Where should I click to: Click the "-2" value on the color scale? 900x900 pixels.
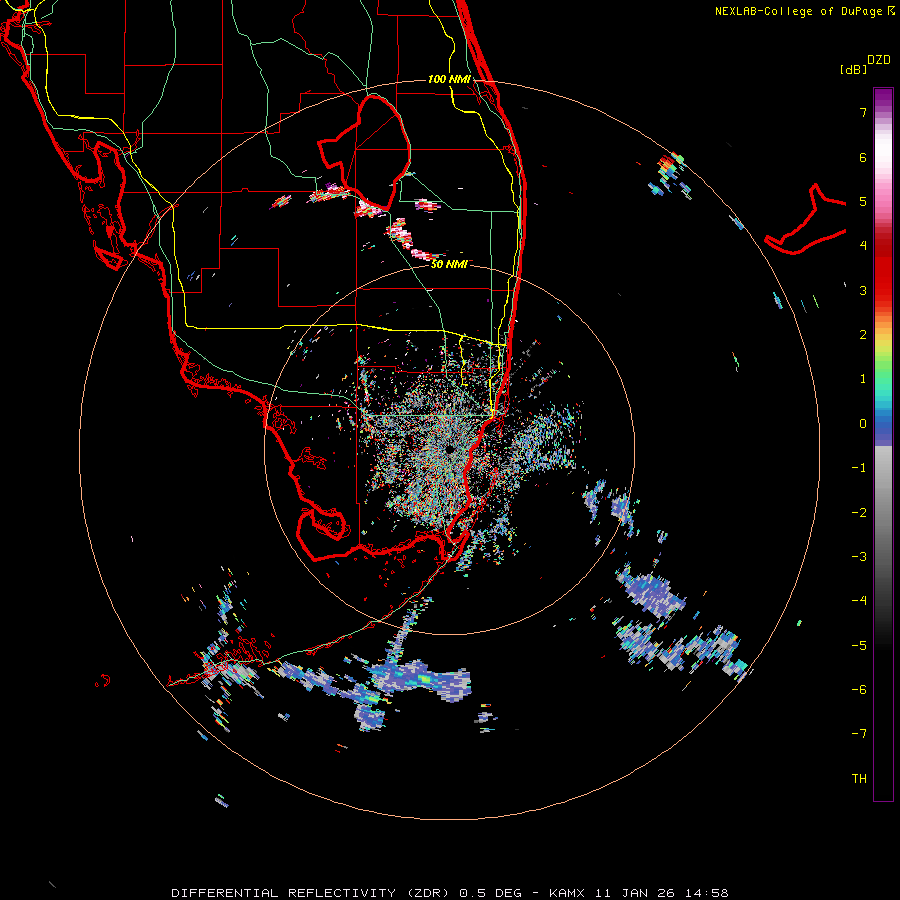pyautogui.click(x=859, y=513)
